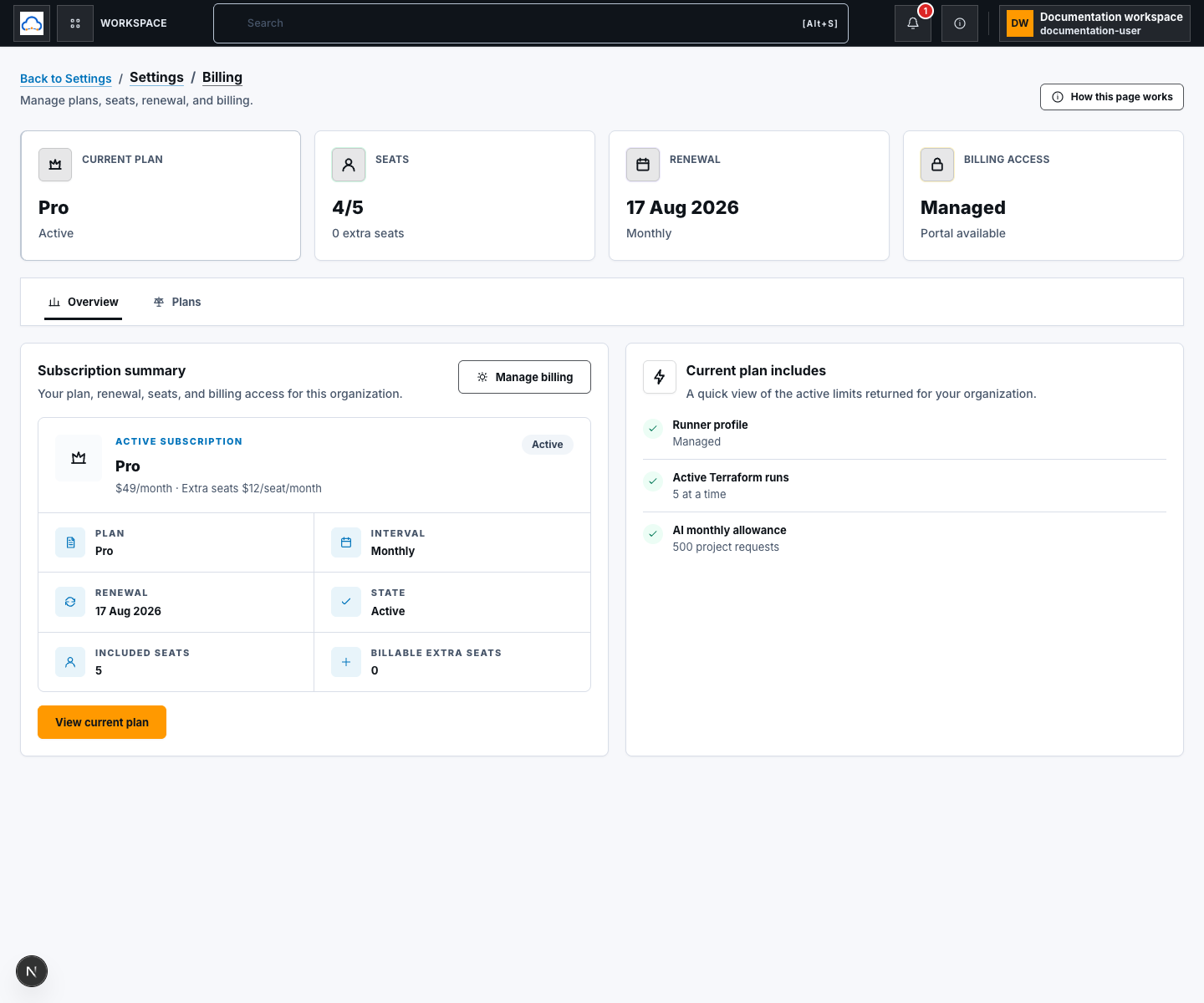
Task: Open How this page works
Action: pos(1112,97)
